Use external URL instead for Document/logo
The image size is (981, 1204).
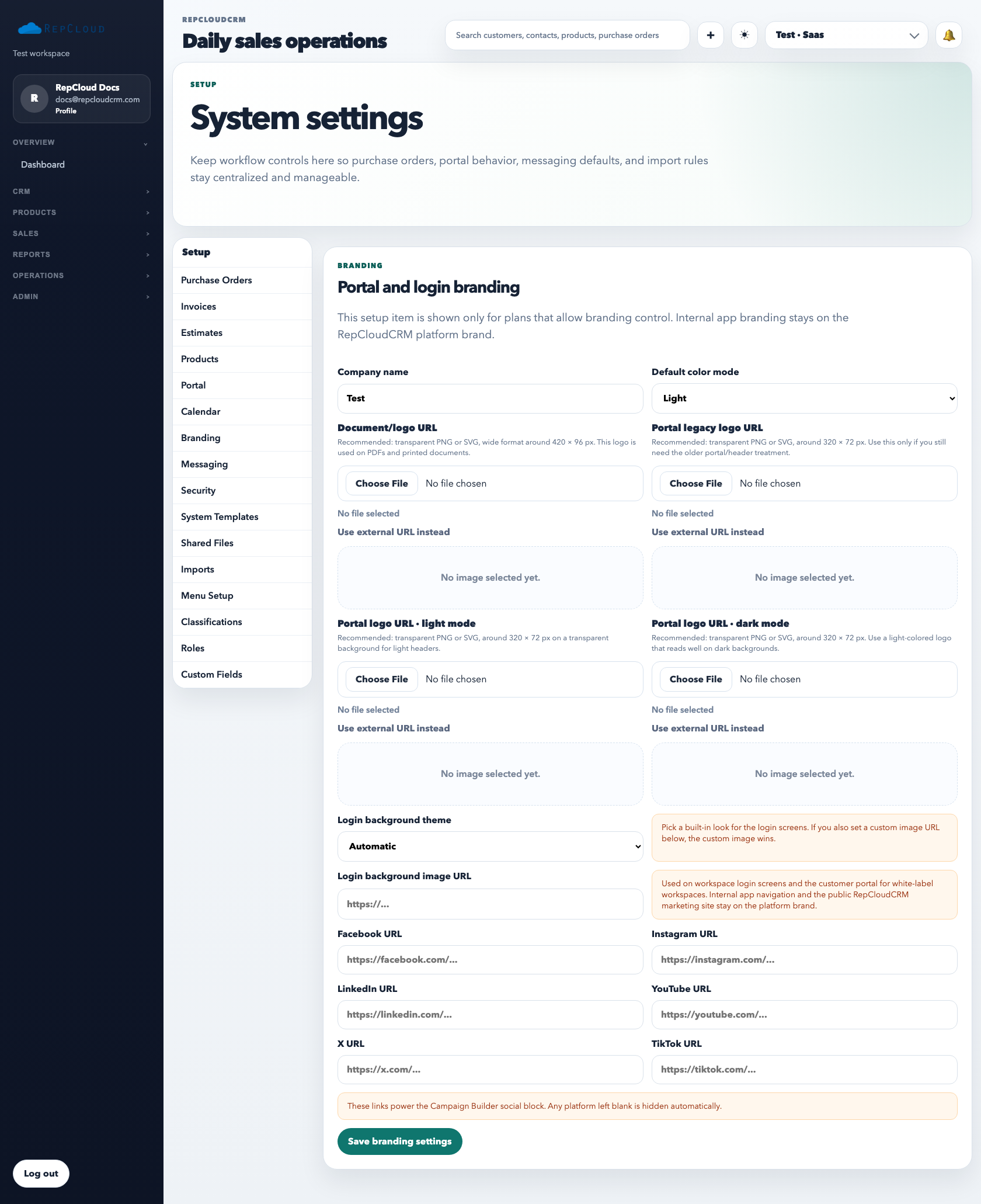click(394, 532)
